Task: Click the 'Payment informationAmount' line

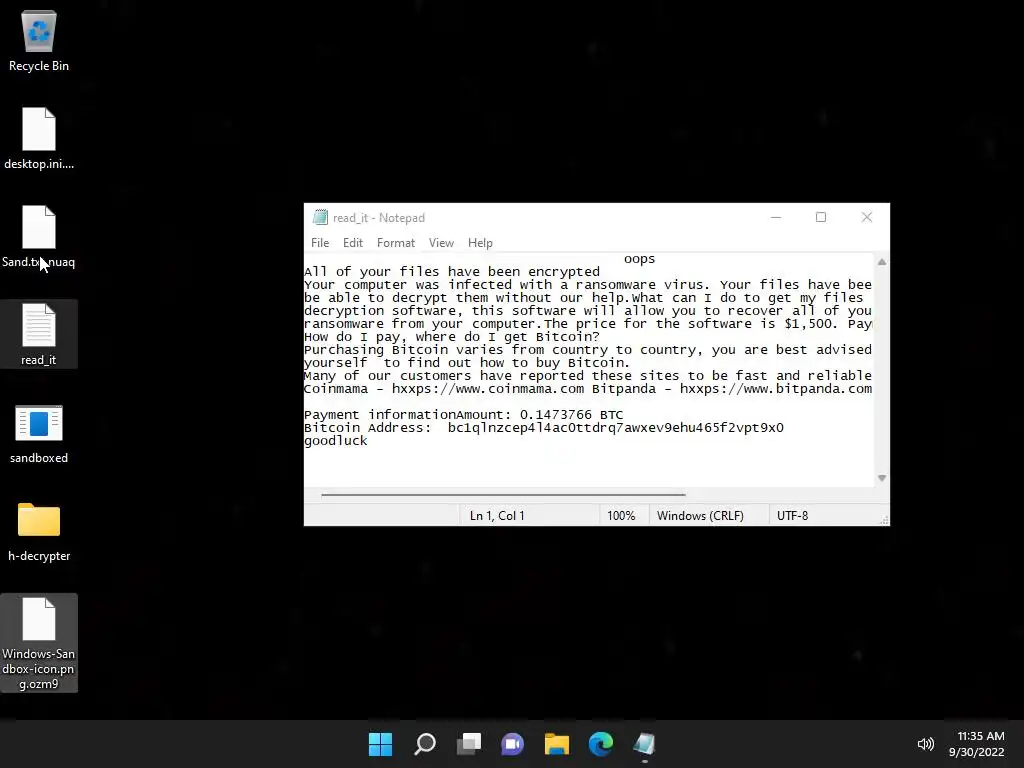Action: pyautogui.click(x=464, y=415)
